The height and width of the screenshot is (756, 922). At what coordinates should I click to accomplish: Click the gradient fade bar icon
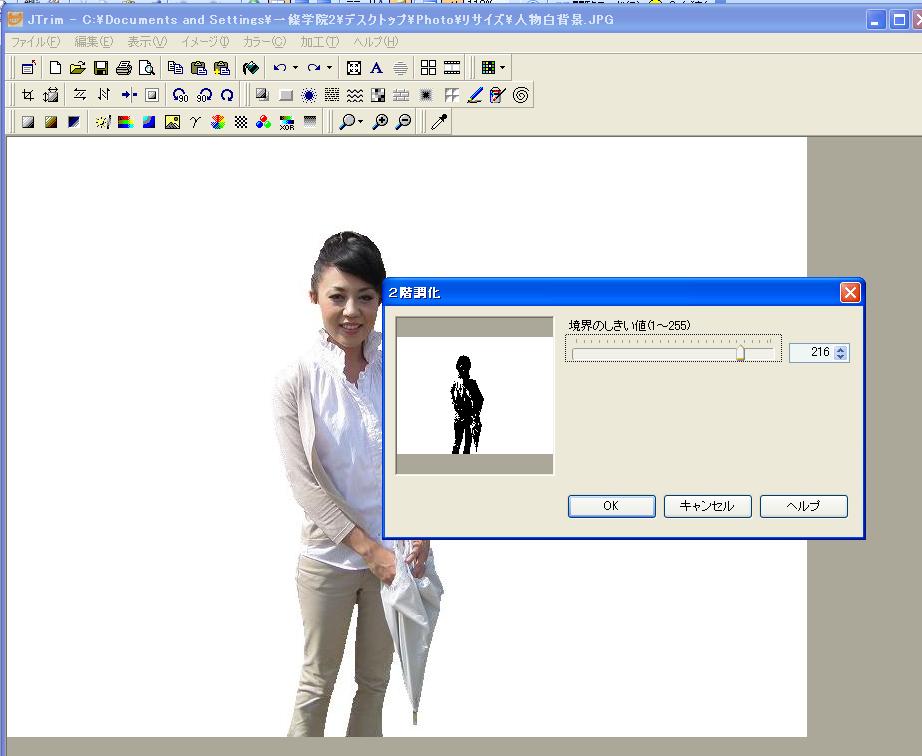pos(310,122)
